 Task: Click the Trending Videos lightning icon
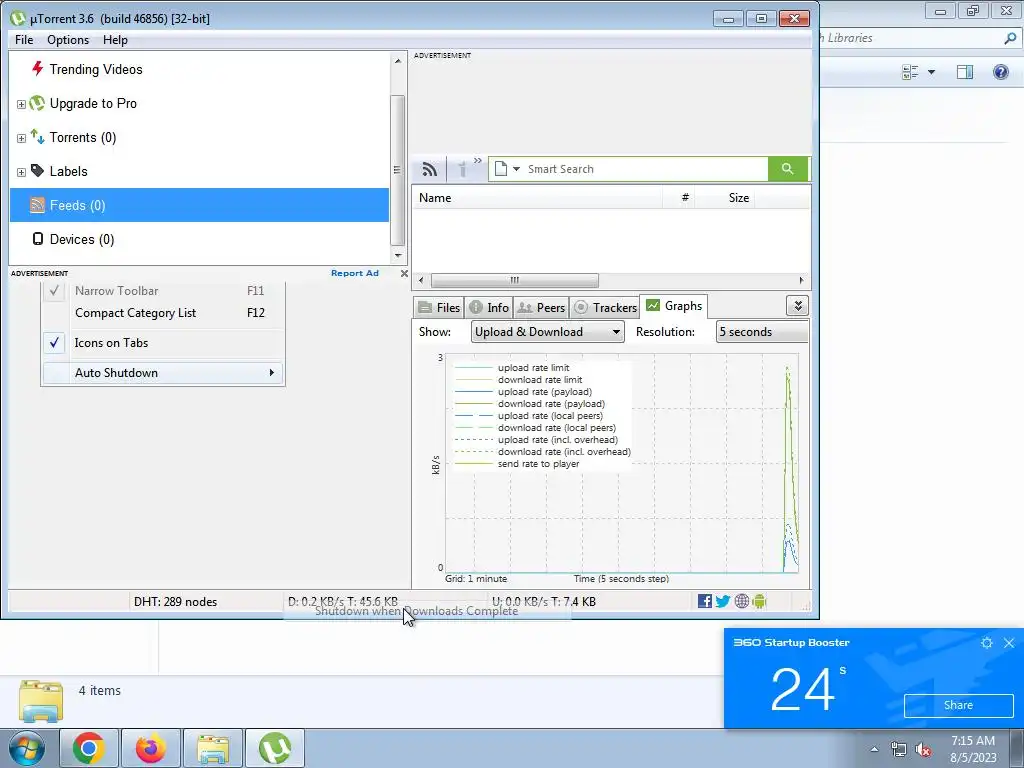pos(37,69)
